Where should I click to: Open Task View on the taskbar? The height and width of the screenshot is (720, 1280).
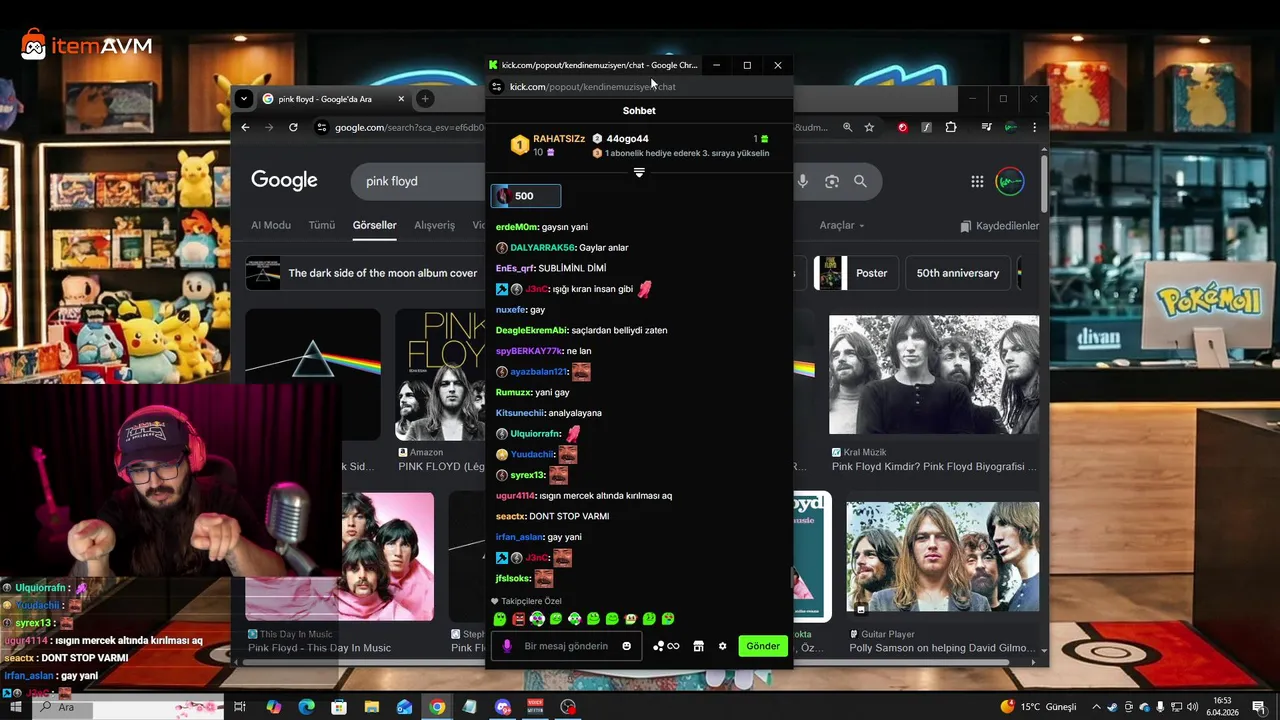point(240,707)
